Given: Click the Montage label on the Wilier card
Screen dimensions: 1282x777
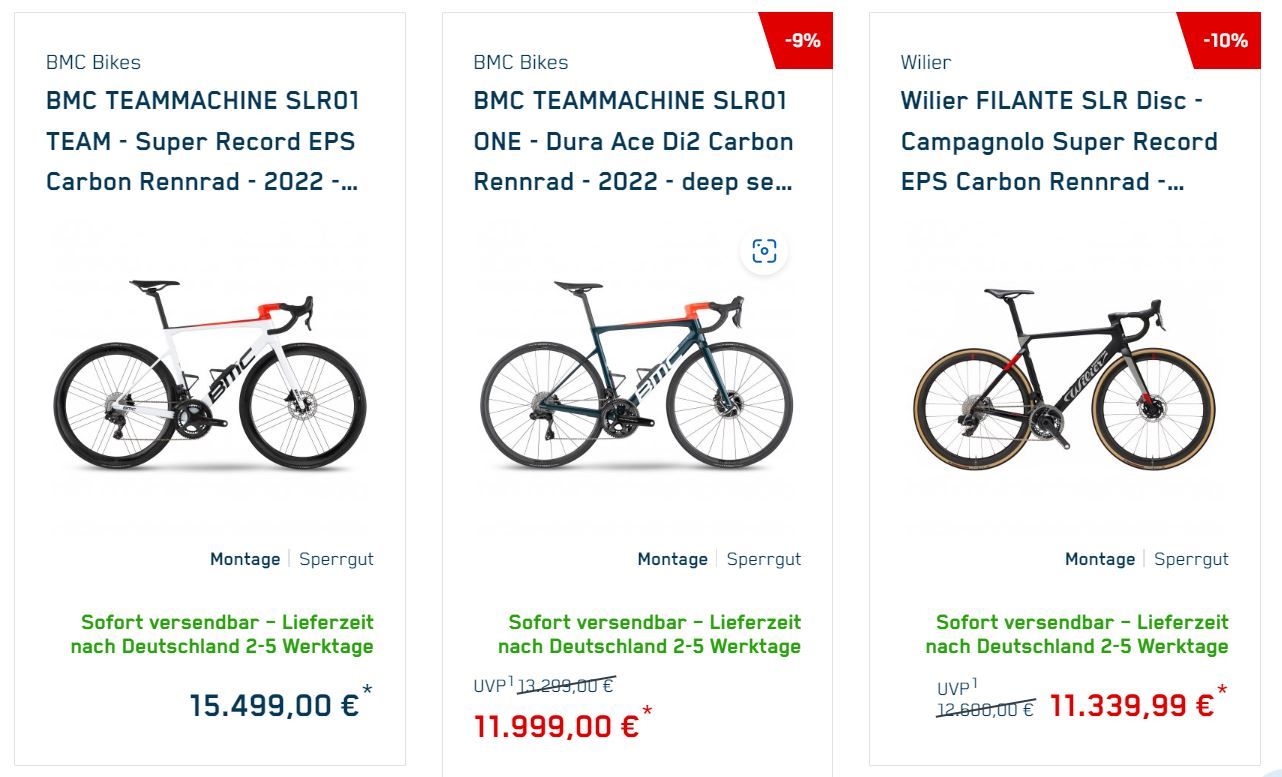Looking at the screenshot, I should (x=1099, y=559).
